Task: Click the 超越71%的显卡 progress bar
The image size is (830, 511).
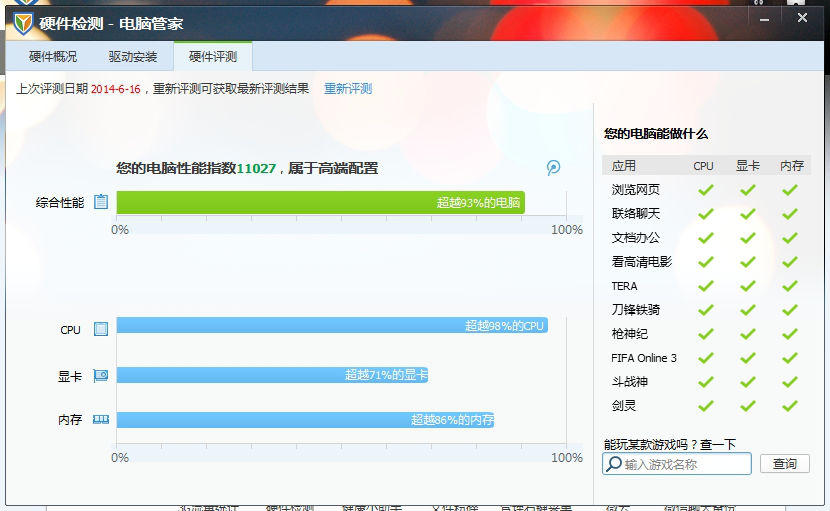Action: [273, 375]
